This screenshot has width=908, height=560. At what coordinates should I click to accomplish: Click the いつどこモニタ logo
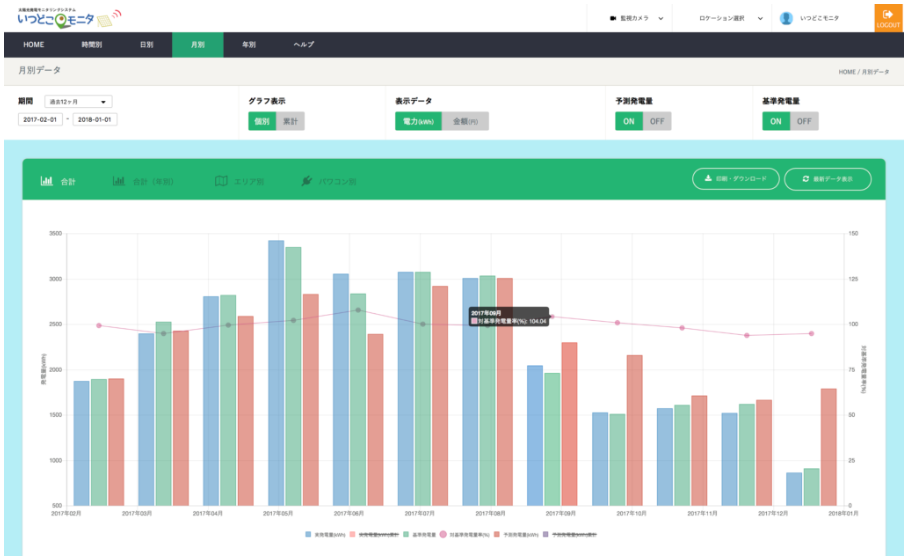tap(69, 18)
